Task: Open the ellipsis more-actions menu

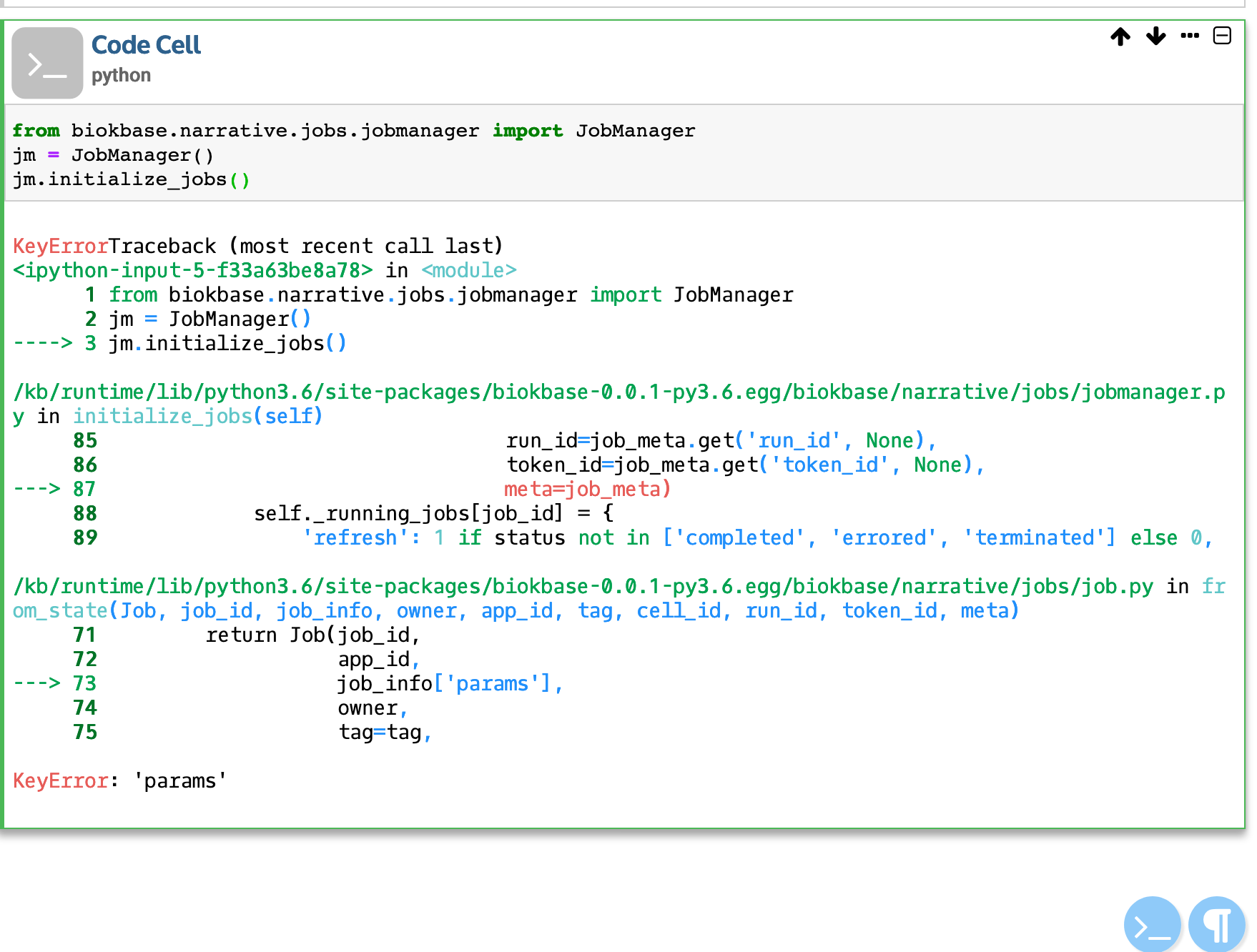Action: pos(1189,36)
